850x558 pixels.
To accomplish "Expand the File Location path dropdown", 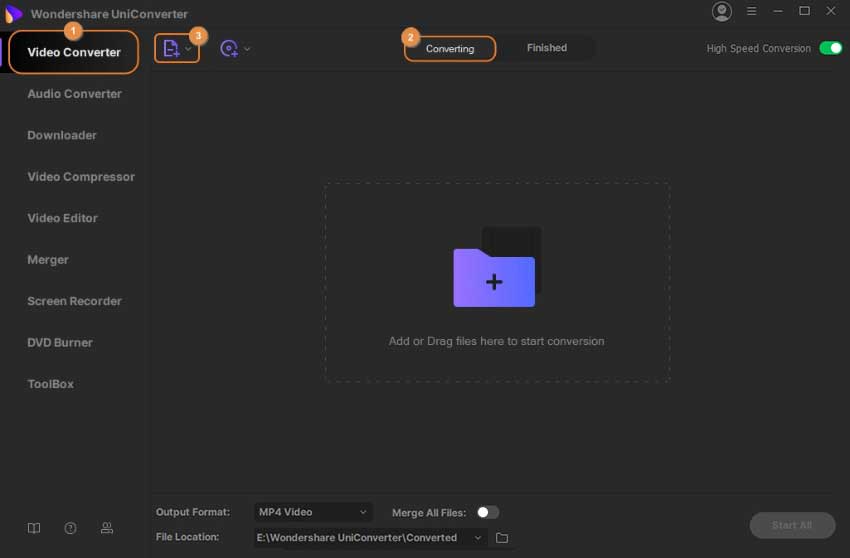I will click(478, 537).
